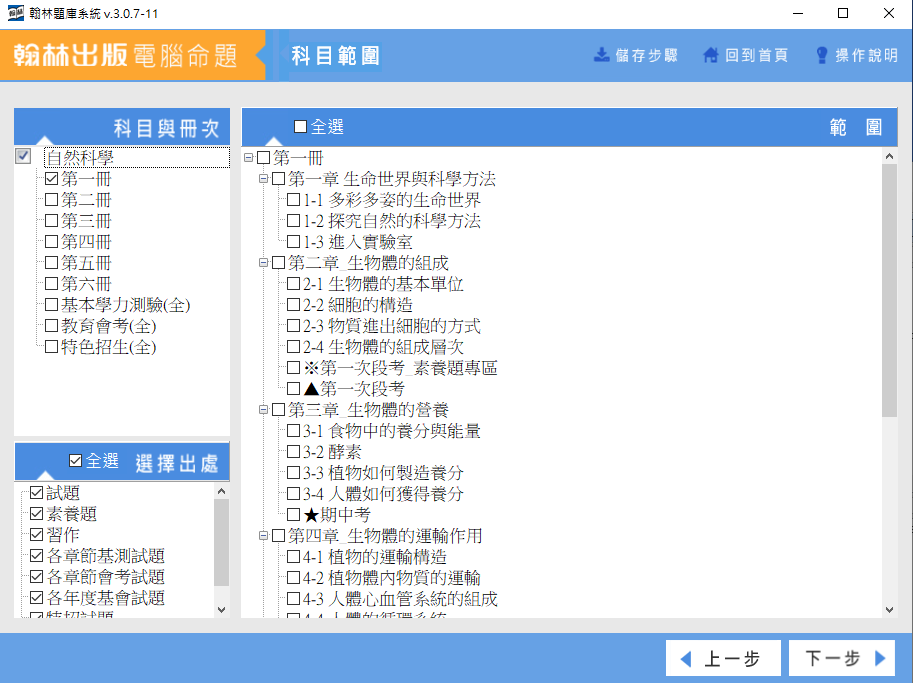Go back with 上一步
This screenshot has width=913, height=683.
tap(723, 659)
